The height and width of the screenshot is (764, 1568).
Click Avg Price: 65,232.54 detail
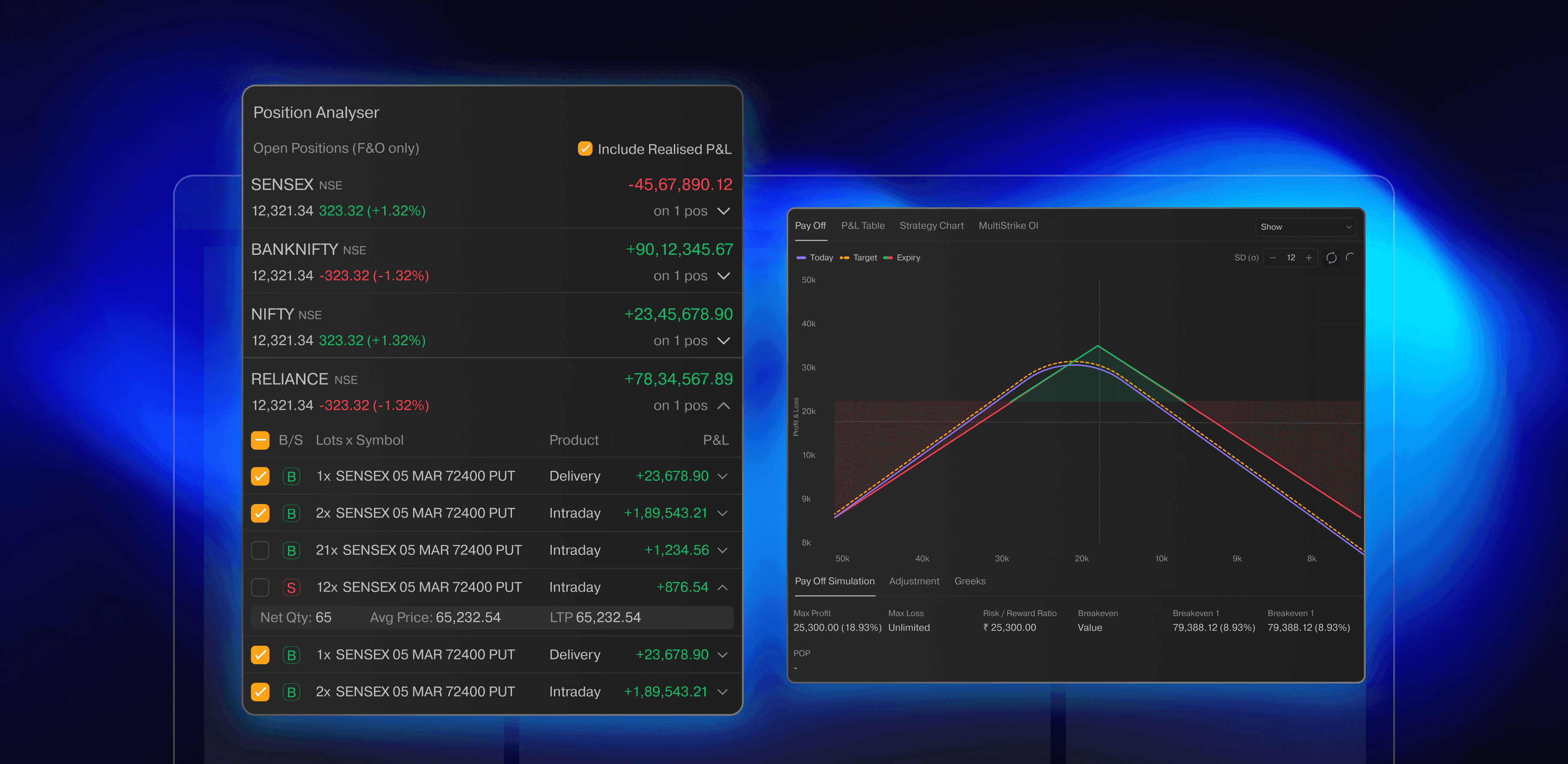point(434,618)
